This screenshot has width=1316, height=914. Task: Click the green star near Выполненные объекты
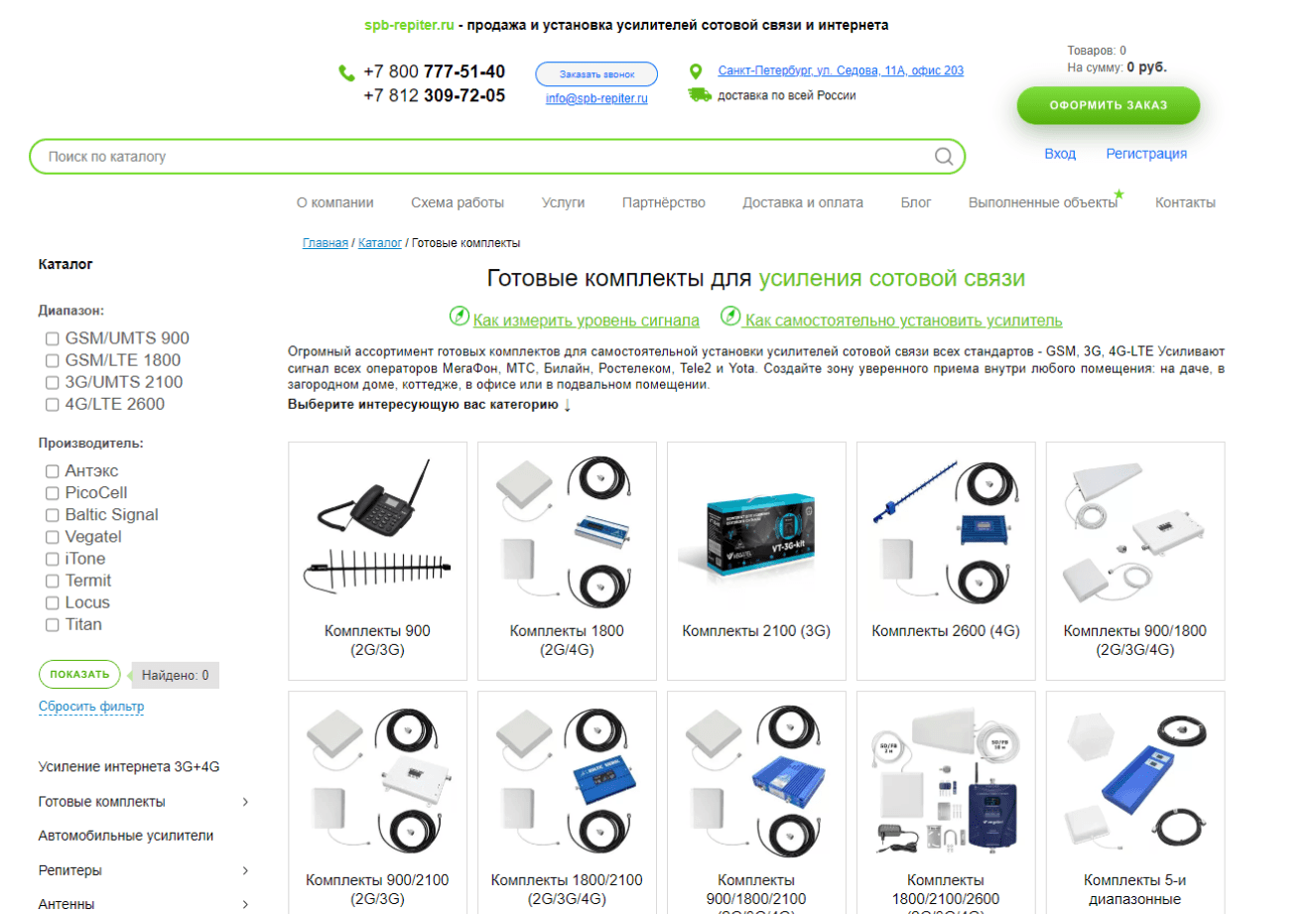pyautogui.click(x=1119, y=195)
